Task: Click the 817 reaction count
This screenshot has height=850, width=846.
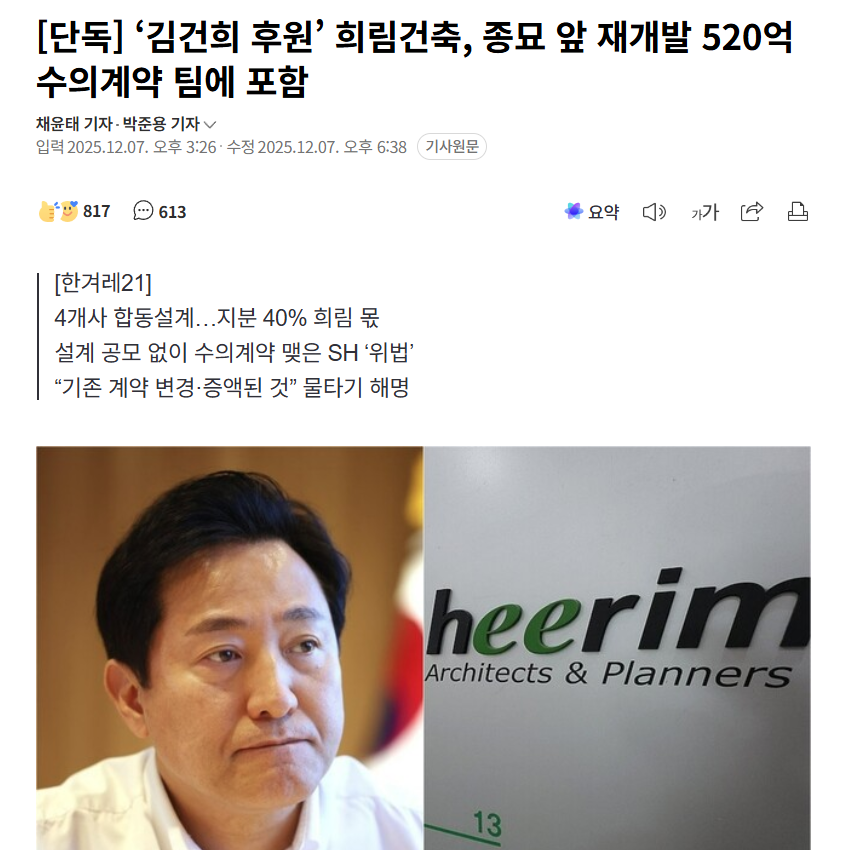Action: coord(96,211)
